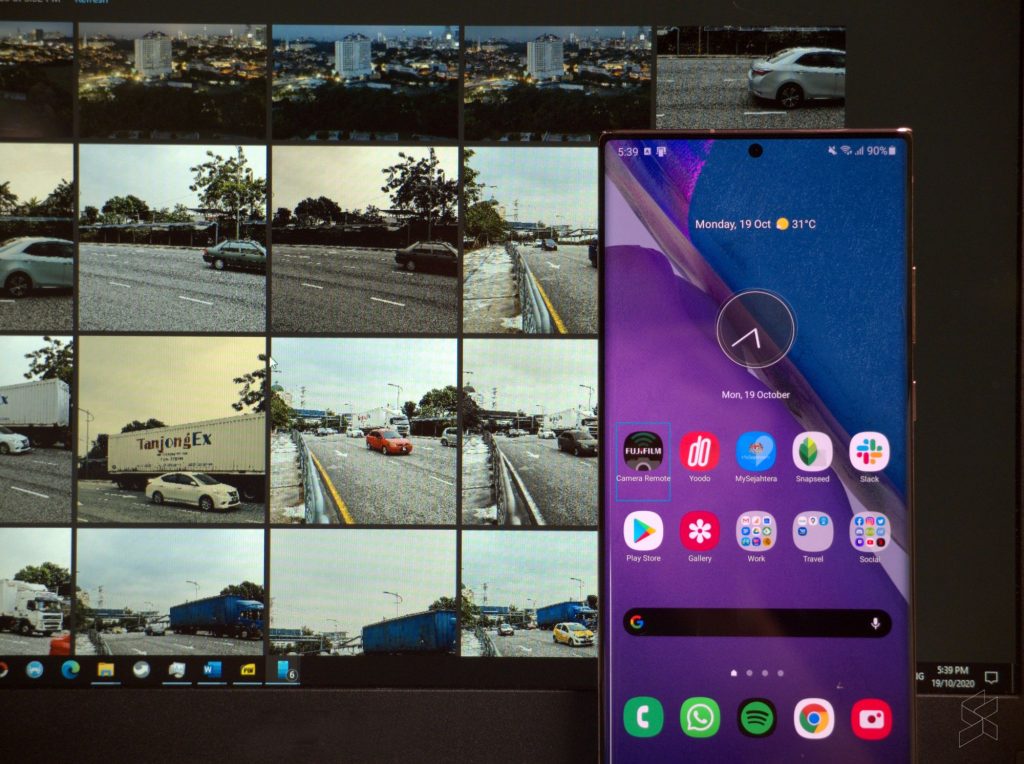Tap the home page indicator dot

(733, 673)
